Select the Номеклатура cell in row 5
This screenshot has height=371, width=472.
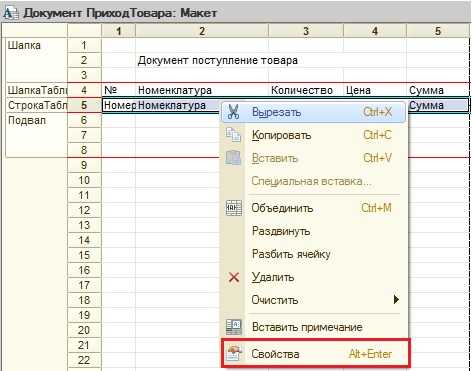point(178,105)
